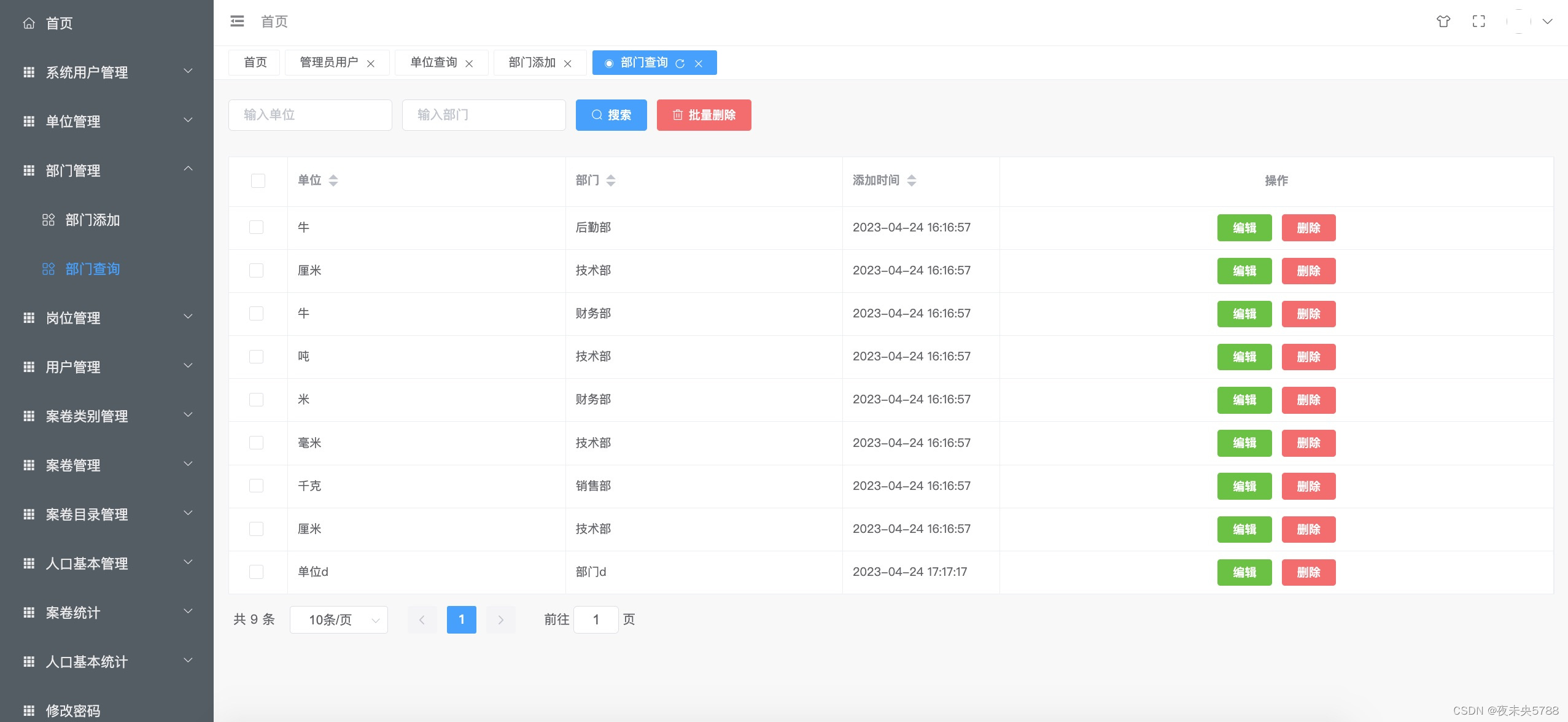
Task: Check the 后勤部 row checkbox
Action: pos(257,227)
